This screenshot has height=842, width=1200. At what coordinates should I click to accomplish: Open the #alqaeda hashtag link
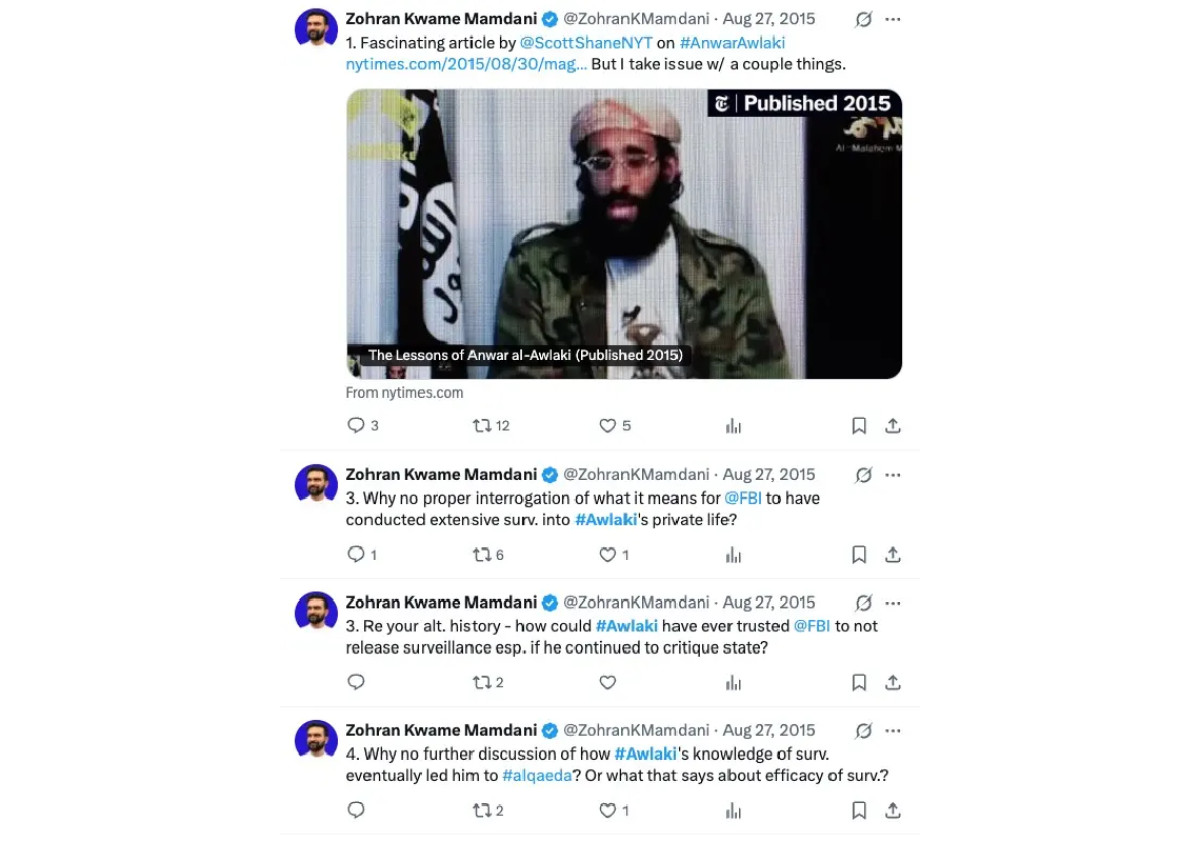pyautogui.click(x=537, y=775)
